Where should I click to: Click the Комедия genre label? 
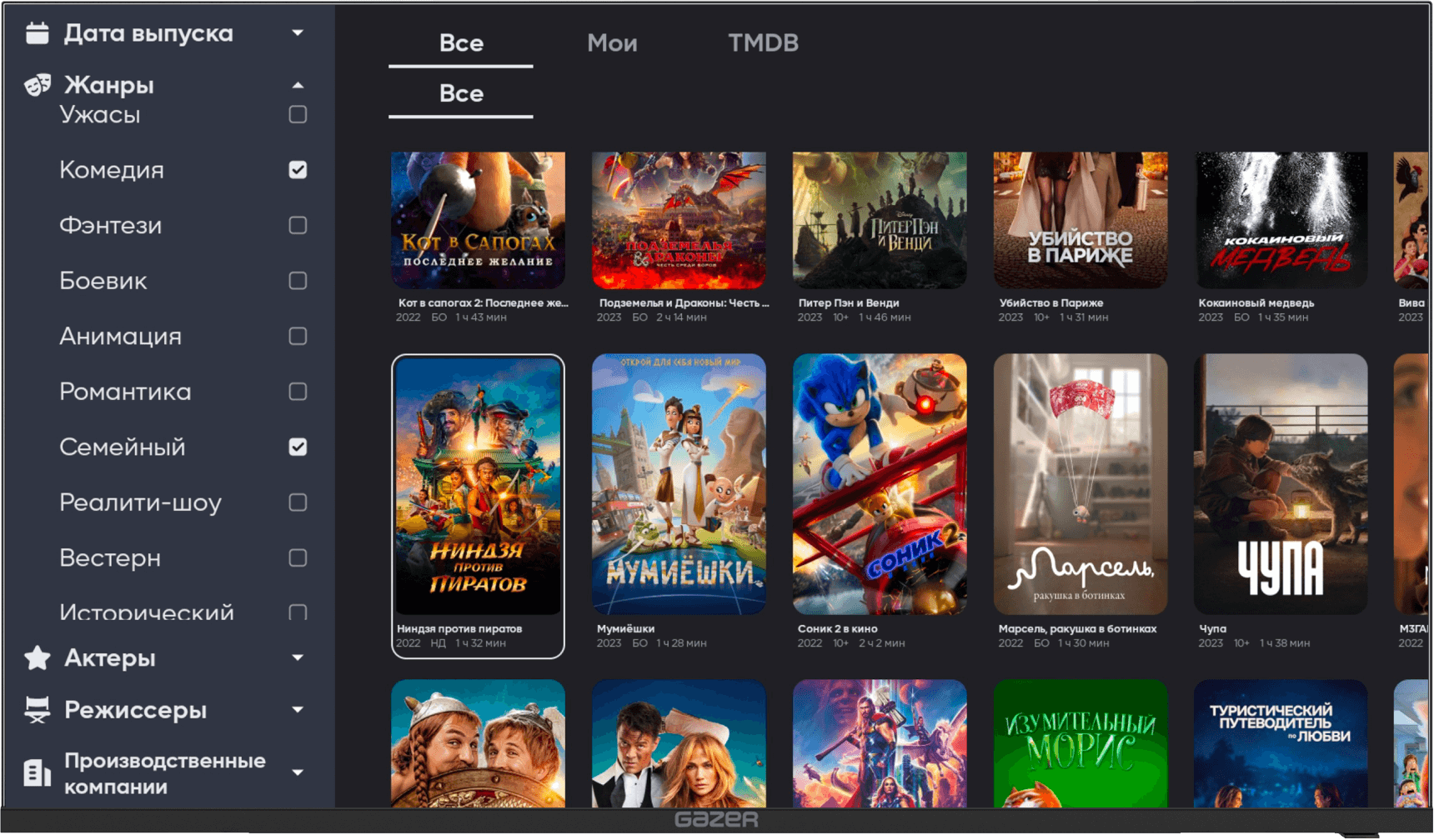112,170
